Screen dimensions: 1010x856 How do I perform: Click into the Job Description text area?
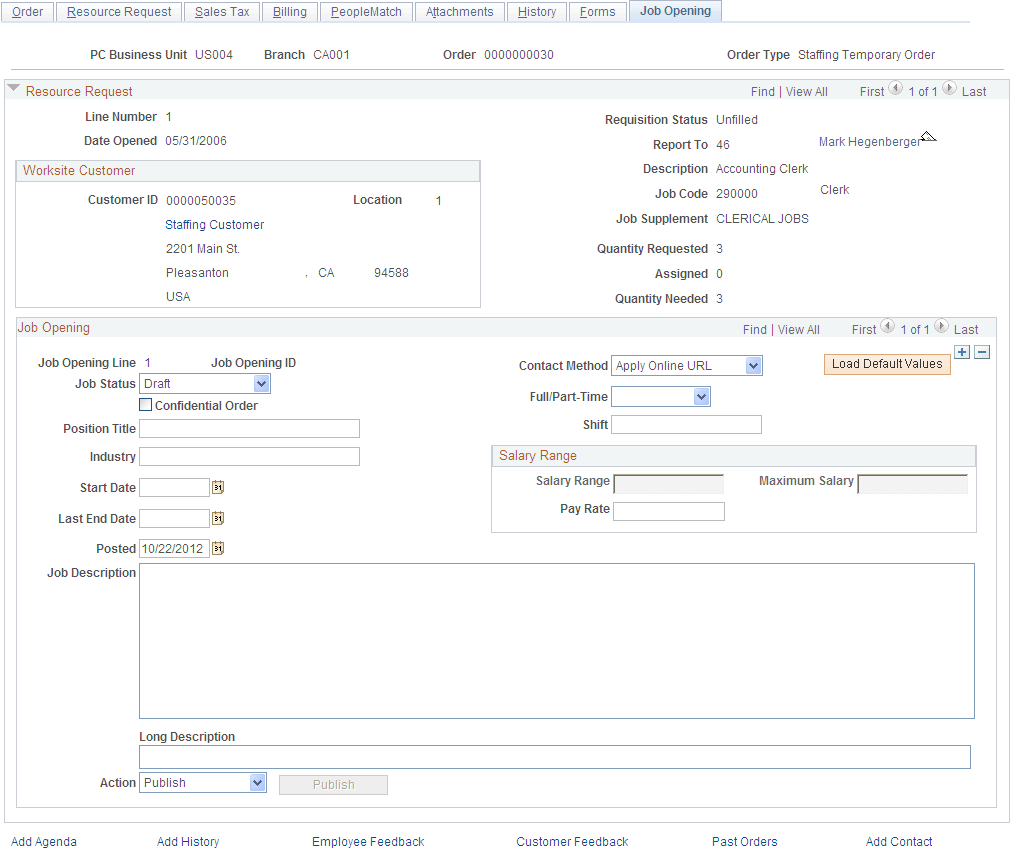[x=557, y=641]
